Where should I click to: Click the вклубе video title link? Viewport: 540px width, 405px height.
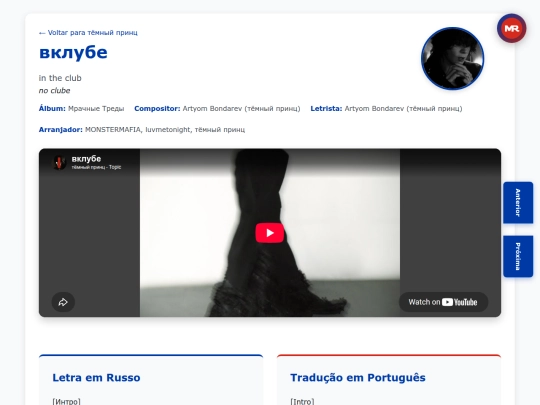(86, 159)
